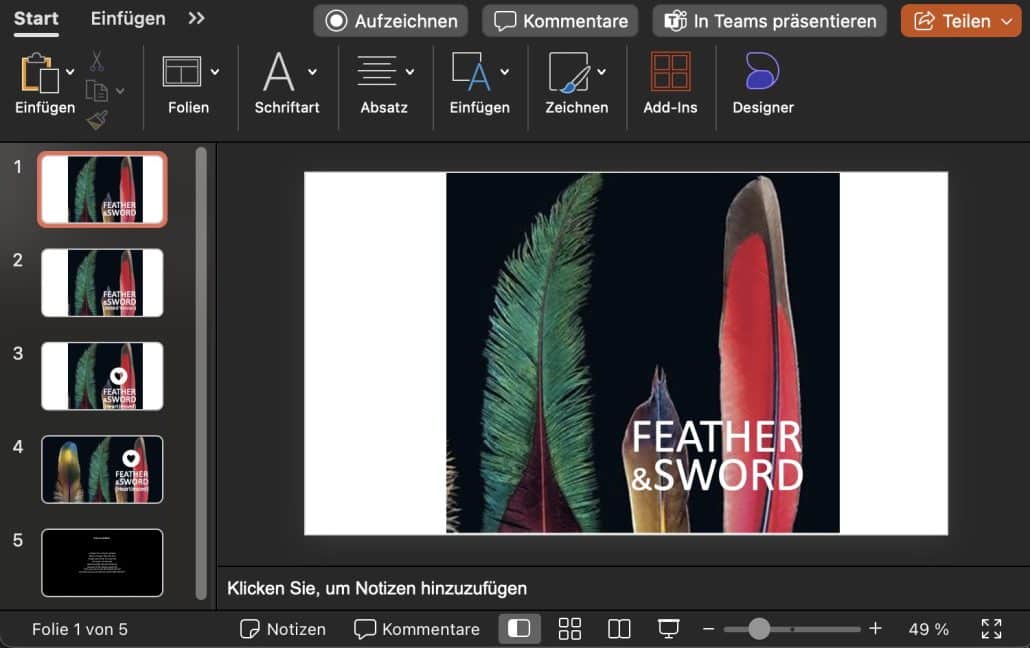
Task: Toggle the Notizen notes pane
Action: click(x=283, y=629)
